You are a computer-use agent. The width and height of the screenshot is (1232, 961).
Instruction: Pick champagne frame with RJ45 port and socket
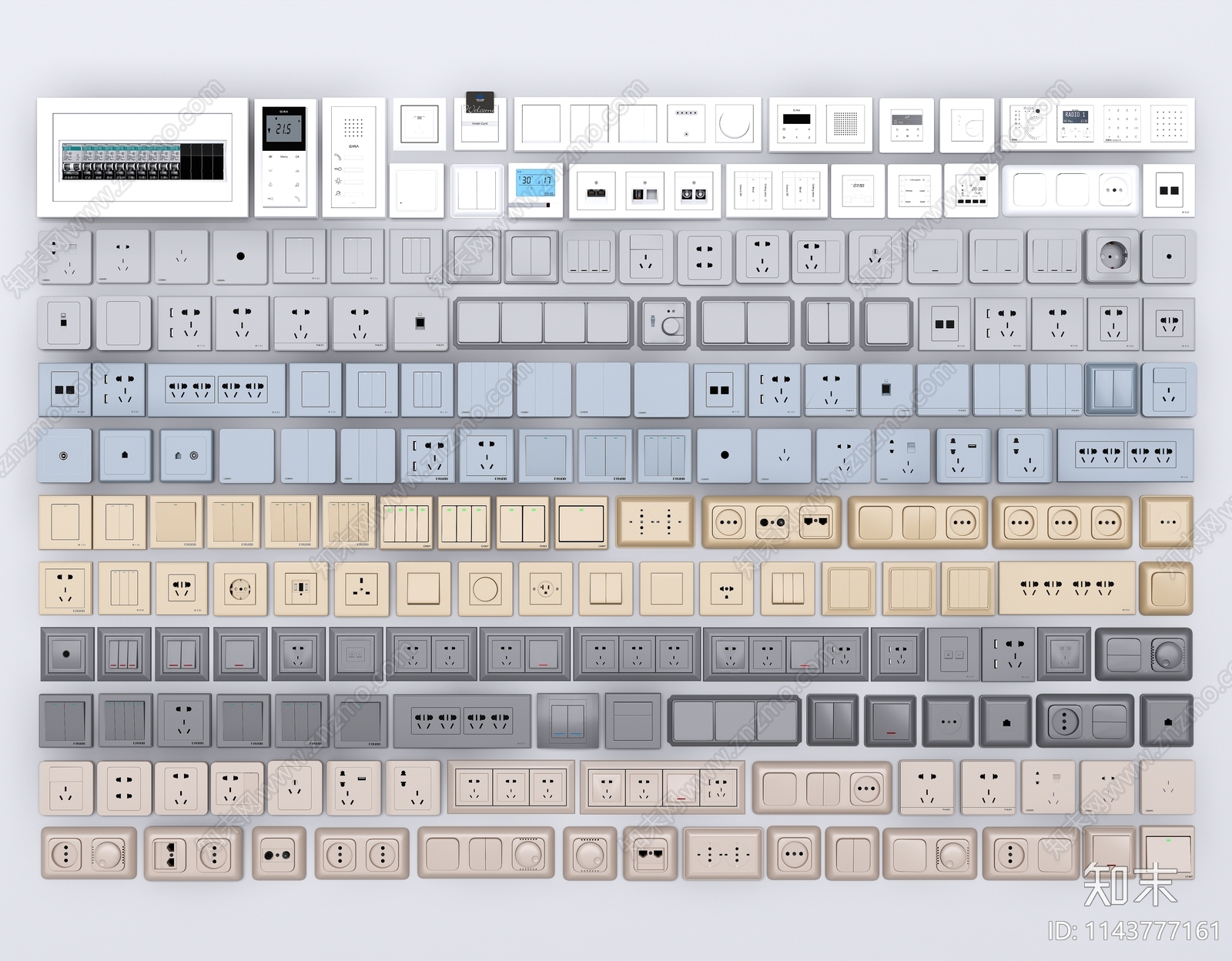[x=193, y=854]
